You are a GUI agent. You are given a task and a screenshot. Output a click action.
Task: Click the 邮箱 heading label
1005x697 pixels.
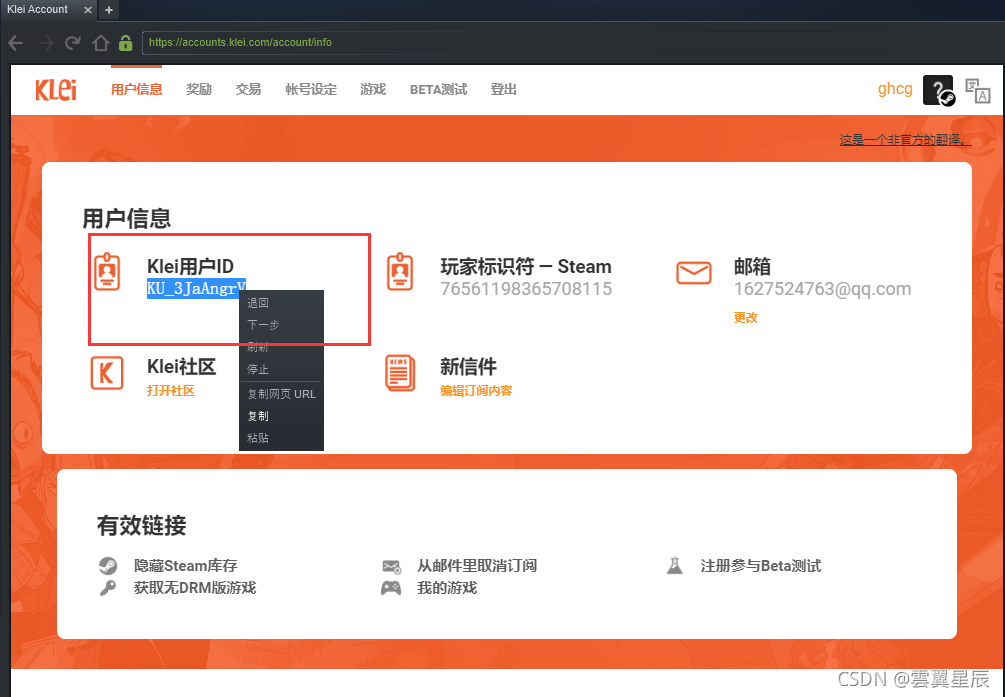click(752, 266)
